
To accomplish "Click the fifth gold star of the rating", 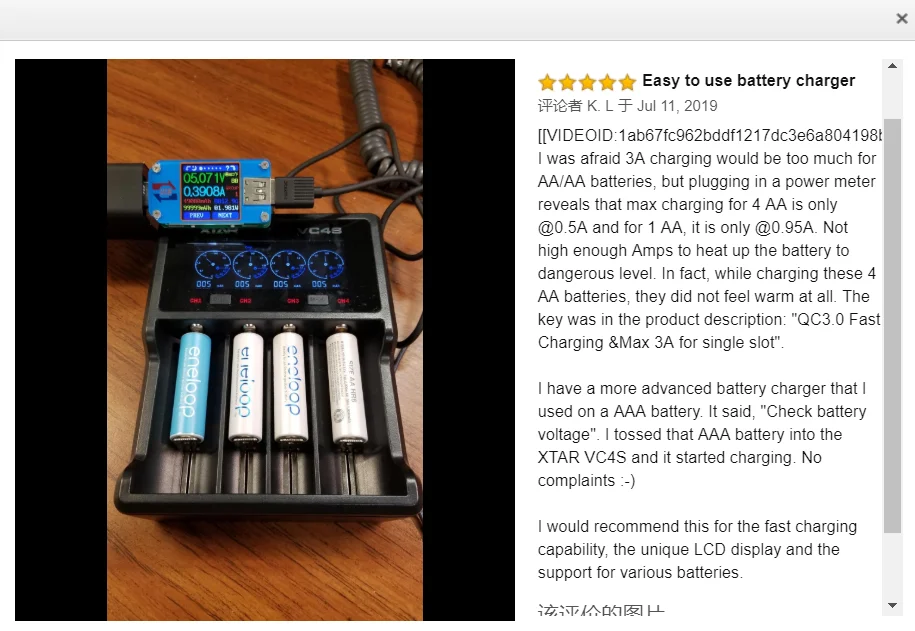I will (x=627, y=82).
